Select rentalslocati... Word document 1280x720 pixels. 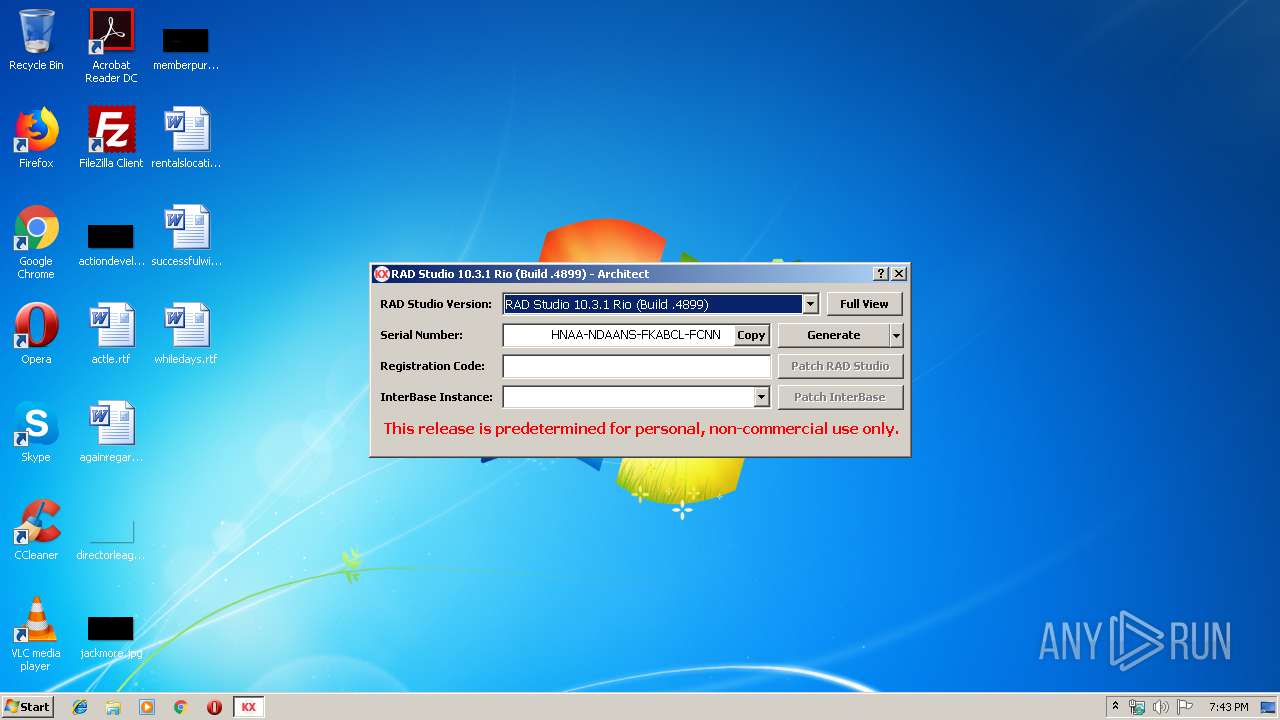click(186, 138)
